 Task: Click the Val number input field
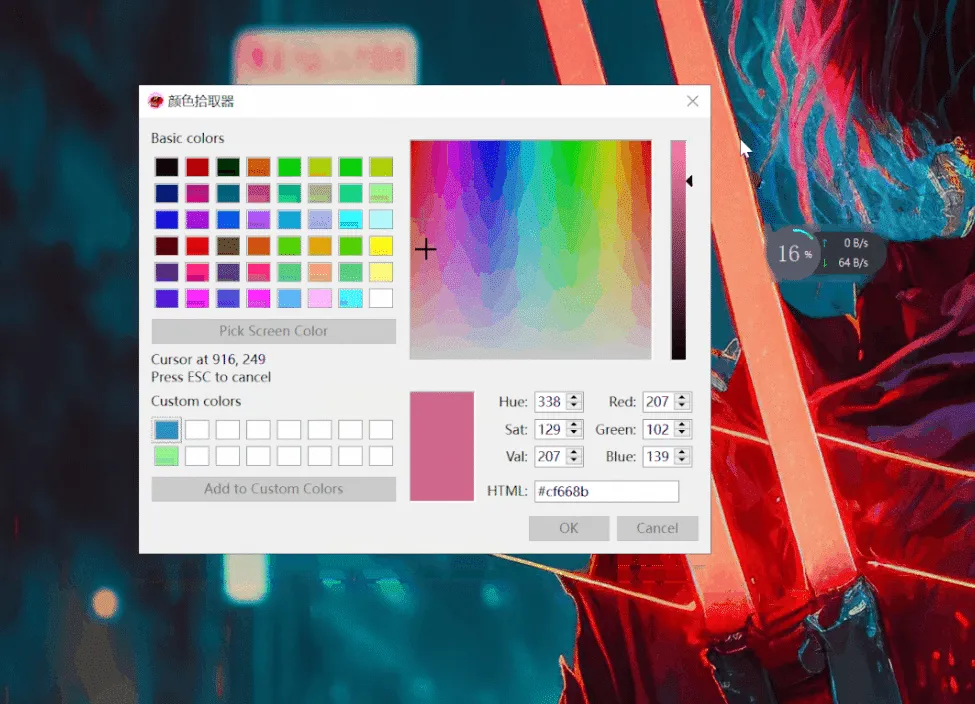click(x=549, y=457)
